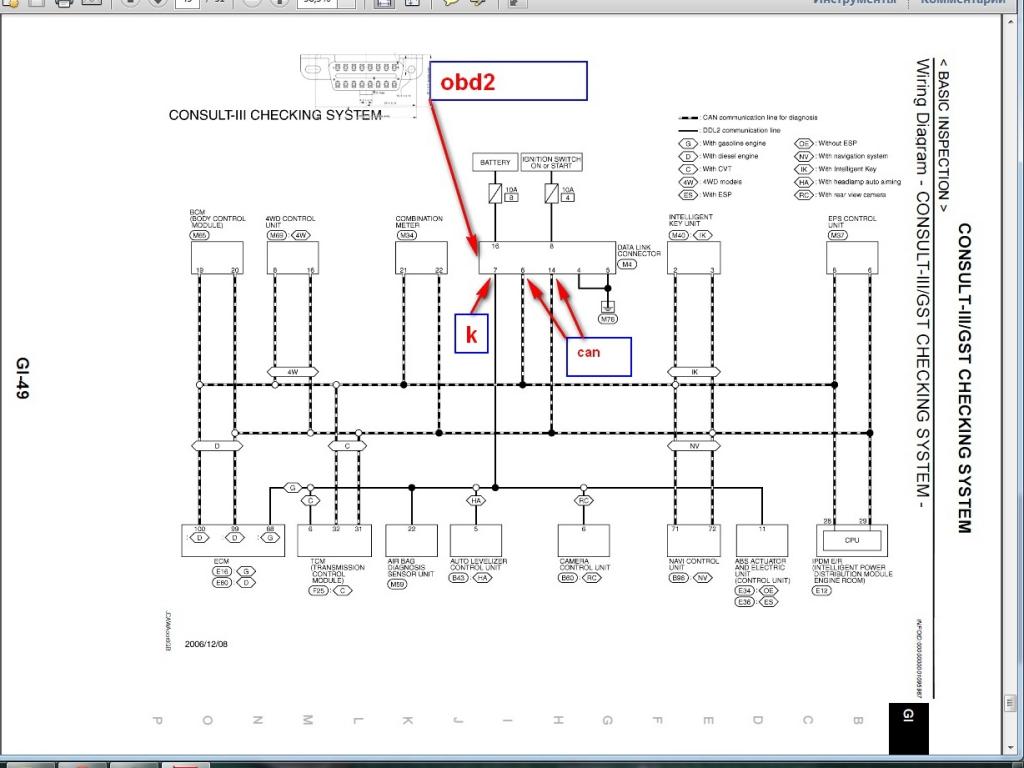
Task: Click the red obd2 annotation box
Action: (x=507, y=81)
